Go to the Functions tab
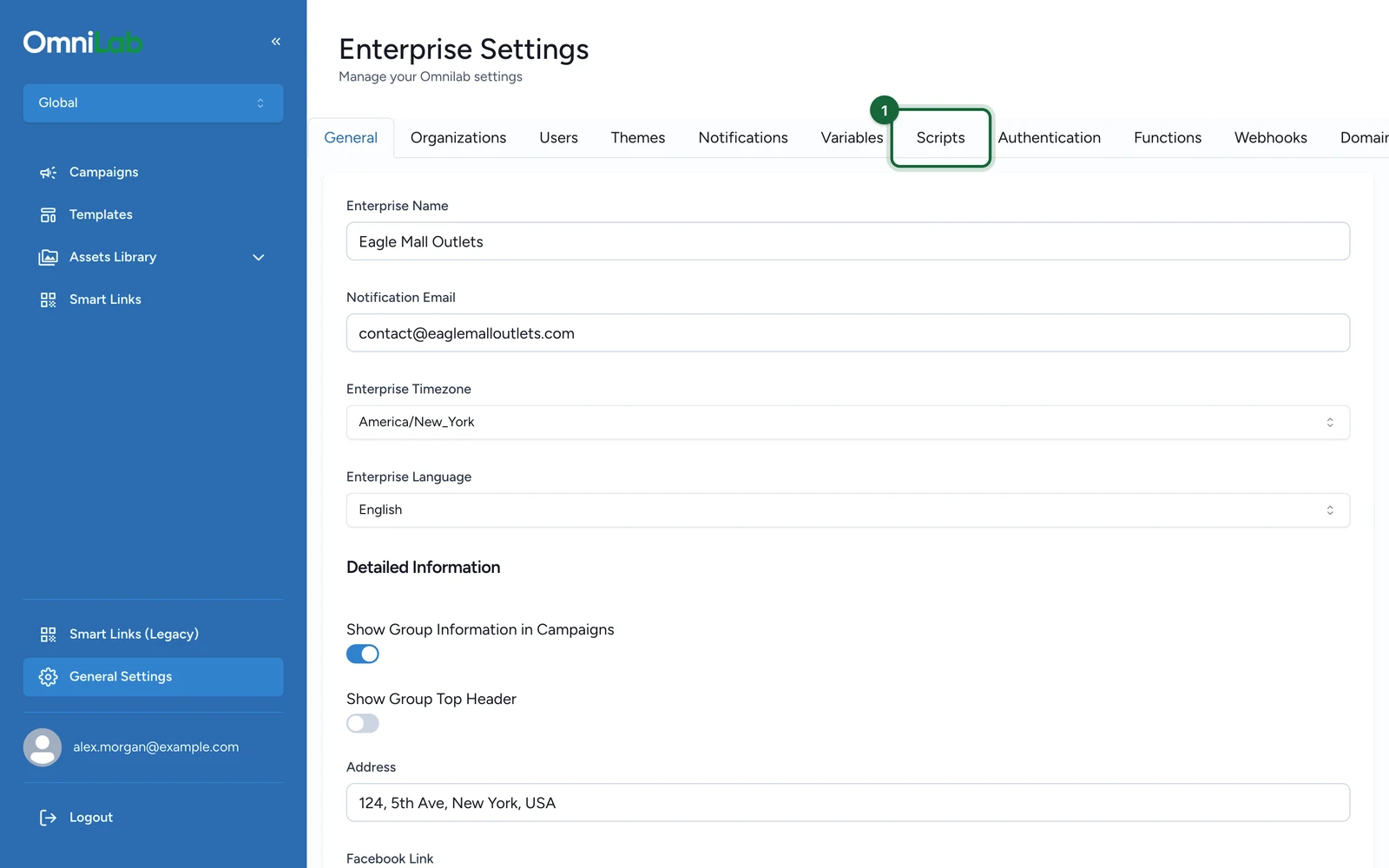 click(1168, 138)
